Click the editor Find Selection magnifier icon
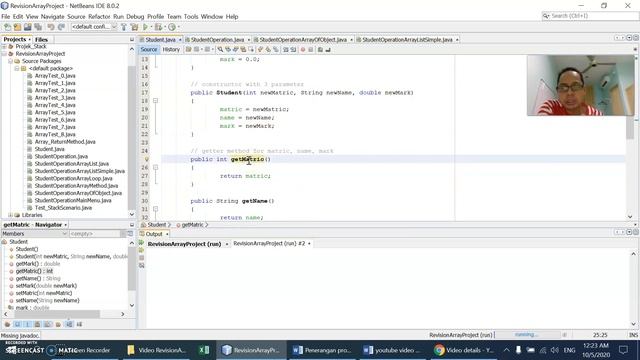The image size is (640, 360). (220, 49)
